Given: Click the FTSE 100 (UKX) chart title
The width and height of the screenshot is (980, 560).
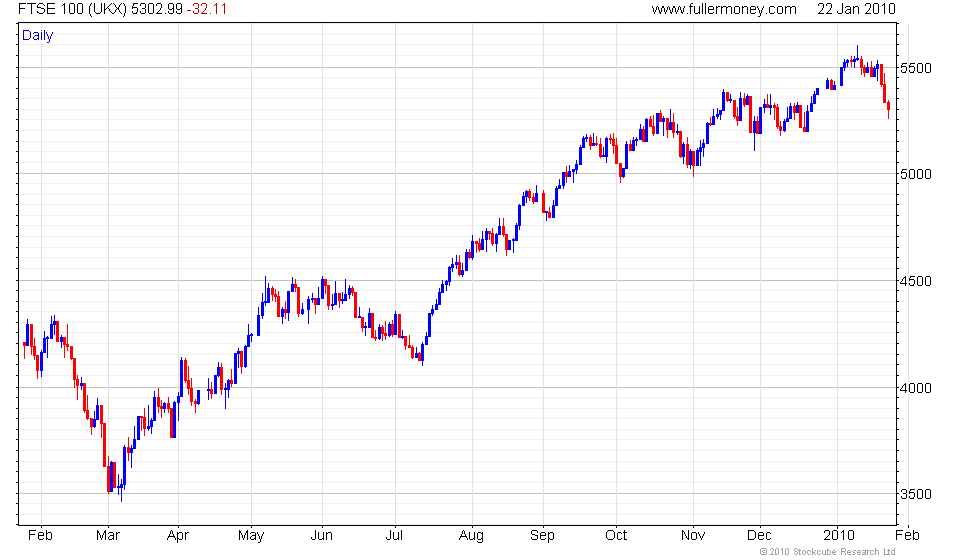Looking at the screenshot, I should click(72, 9).
